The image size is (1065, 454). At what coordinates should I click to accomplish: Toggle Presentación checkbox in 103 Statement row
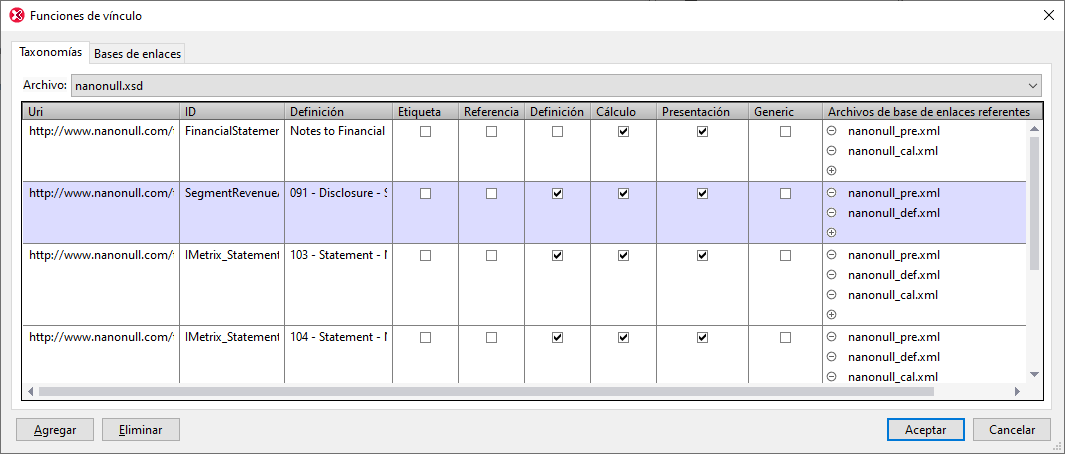702,255
